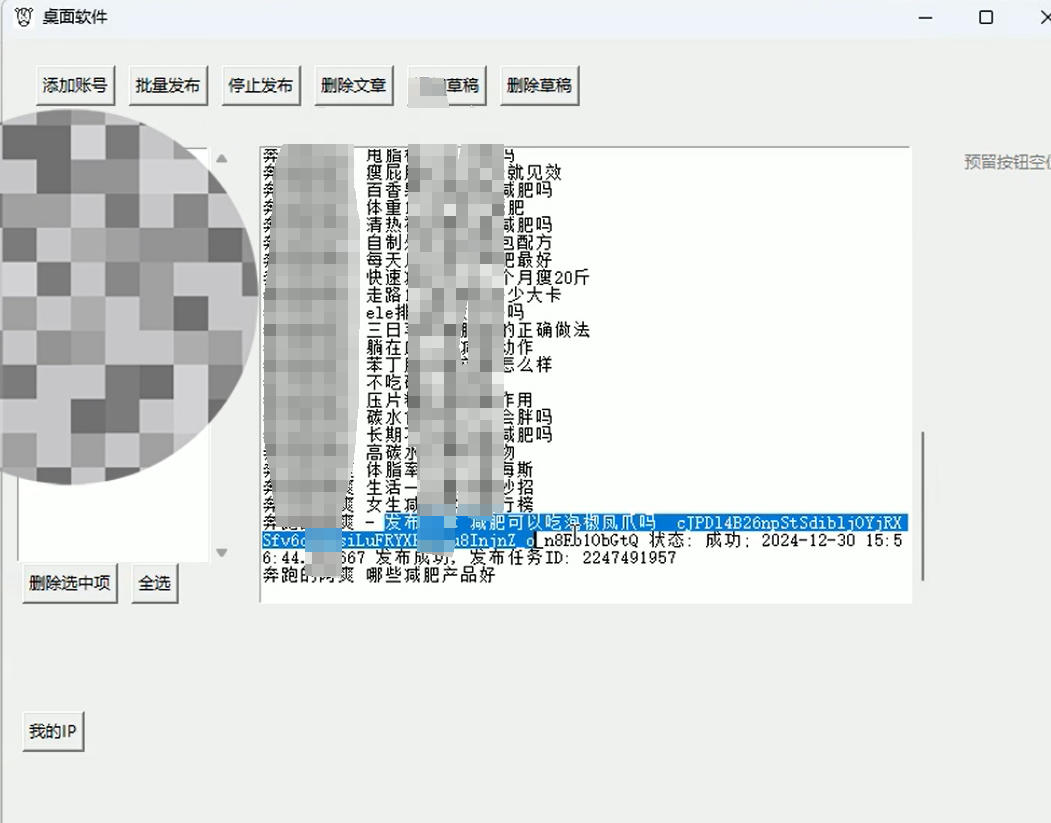The height and width of the screenshot is (823, 1051).
Task: Click the 桌面软件 window title icon
Action: (24, 17)
